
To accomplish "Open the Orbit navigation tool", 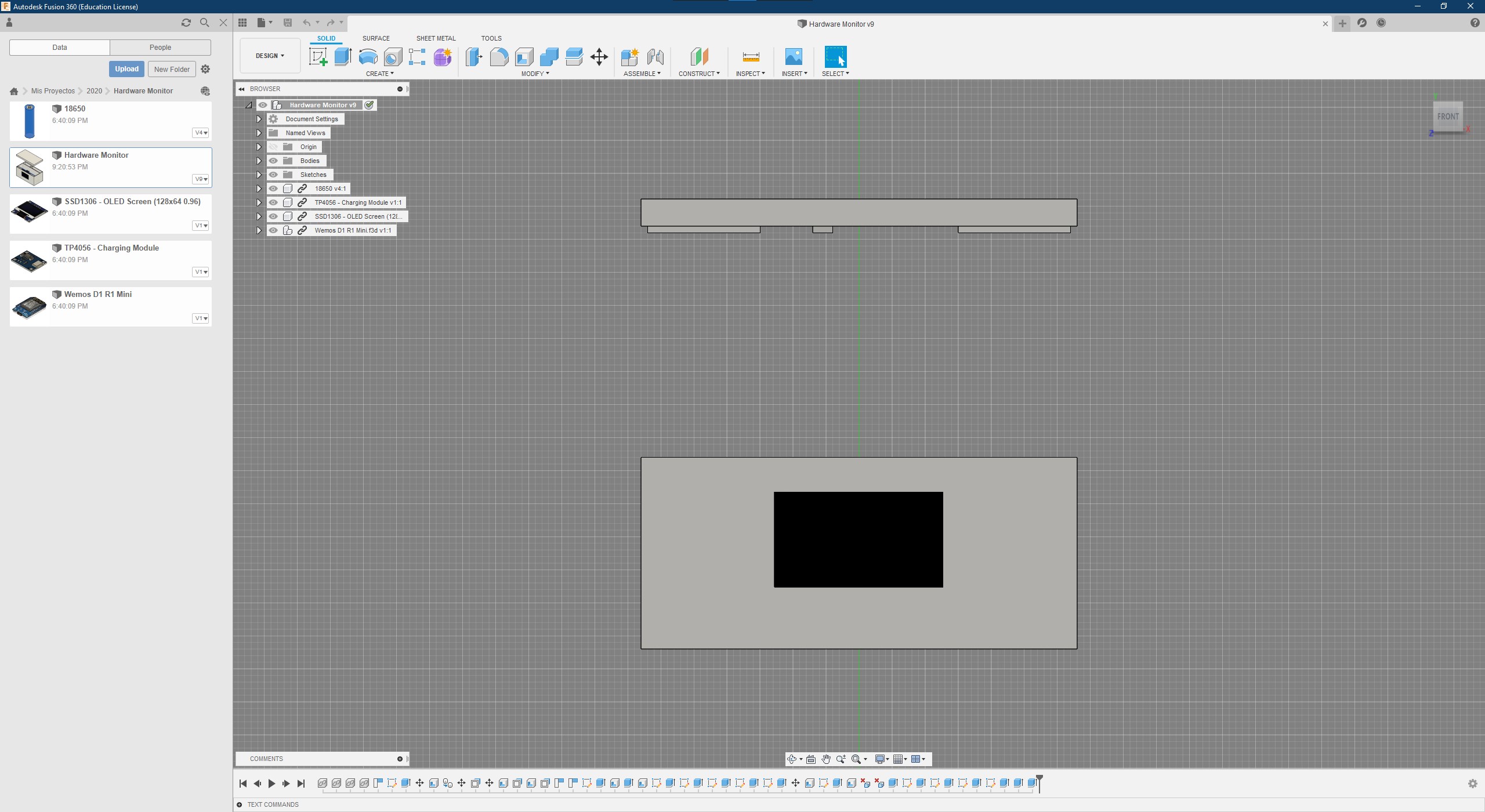I will point(792,759).
